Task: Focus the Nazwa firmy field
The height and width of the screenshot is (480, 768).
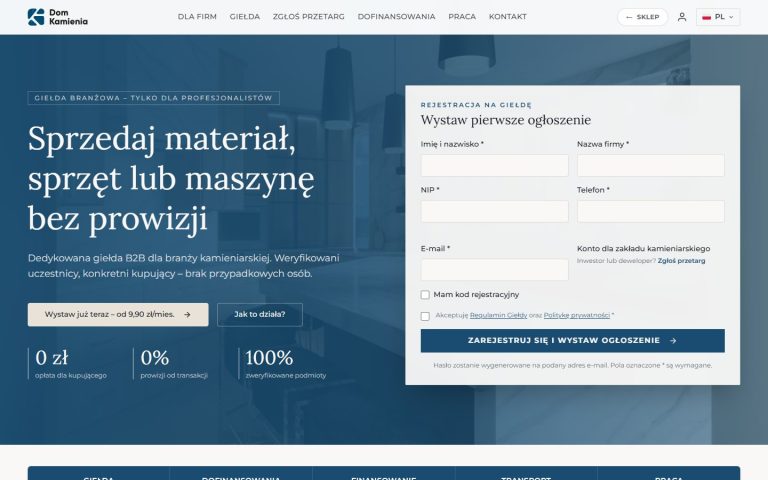Action: tap(650, 166)
